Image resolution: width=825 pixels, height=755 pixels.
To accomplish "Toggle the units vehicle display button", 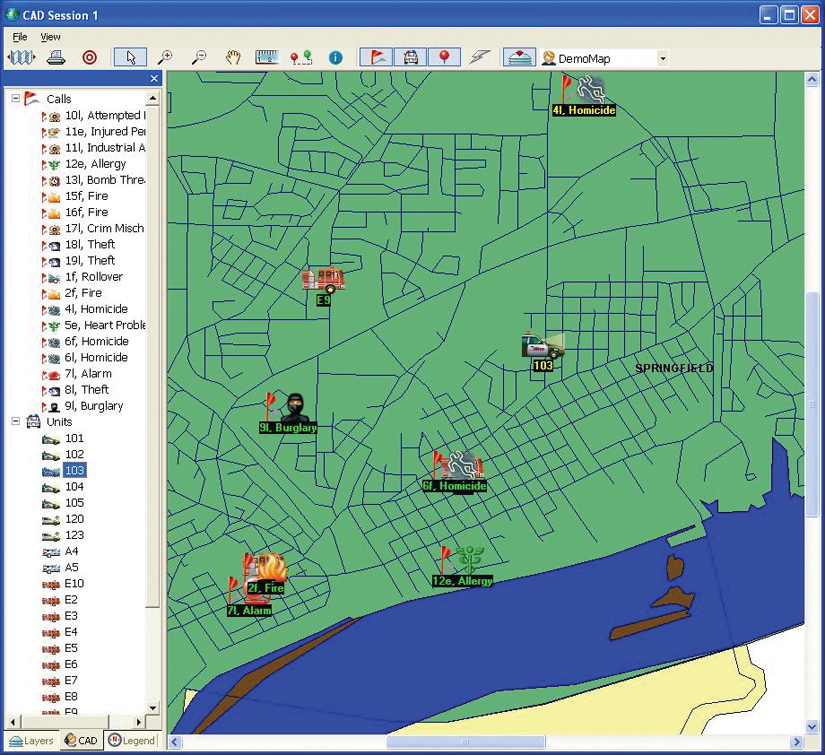I will coord(410,58).
